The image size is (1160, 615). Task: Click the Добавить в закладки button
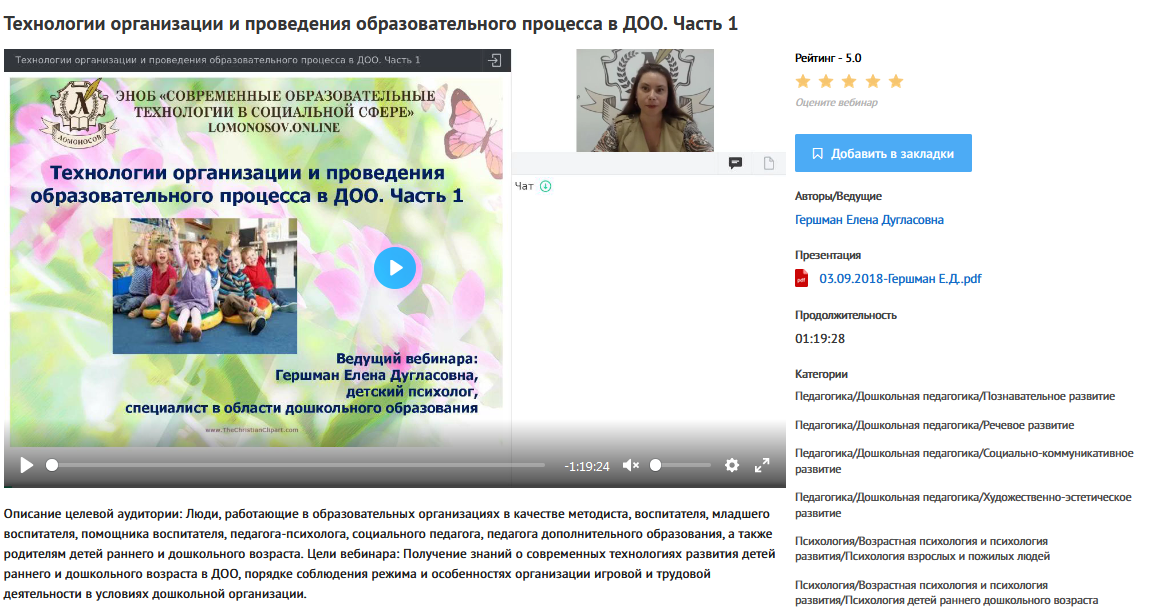pyautogui.click(x=883, y=153)
